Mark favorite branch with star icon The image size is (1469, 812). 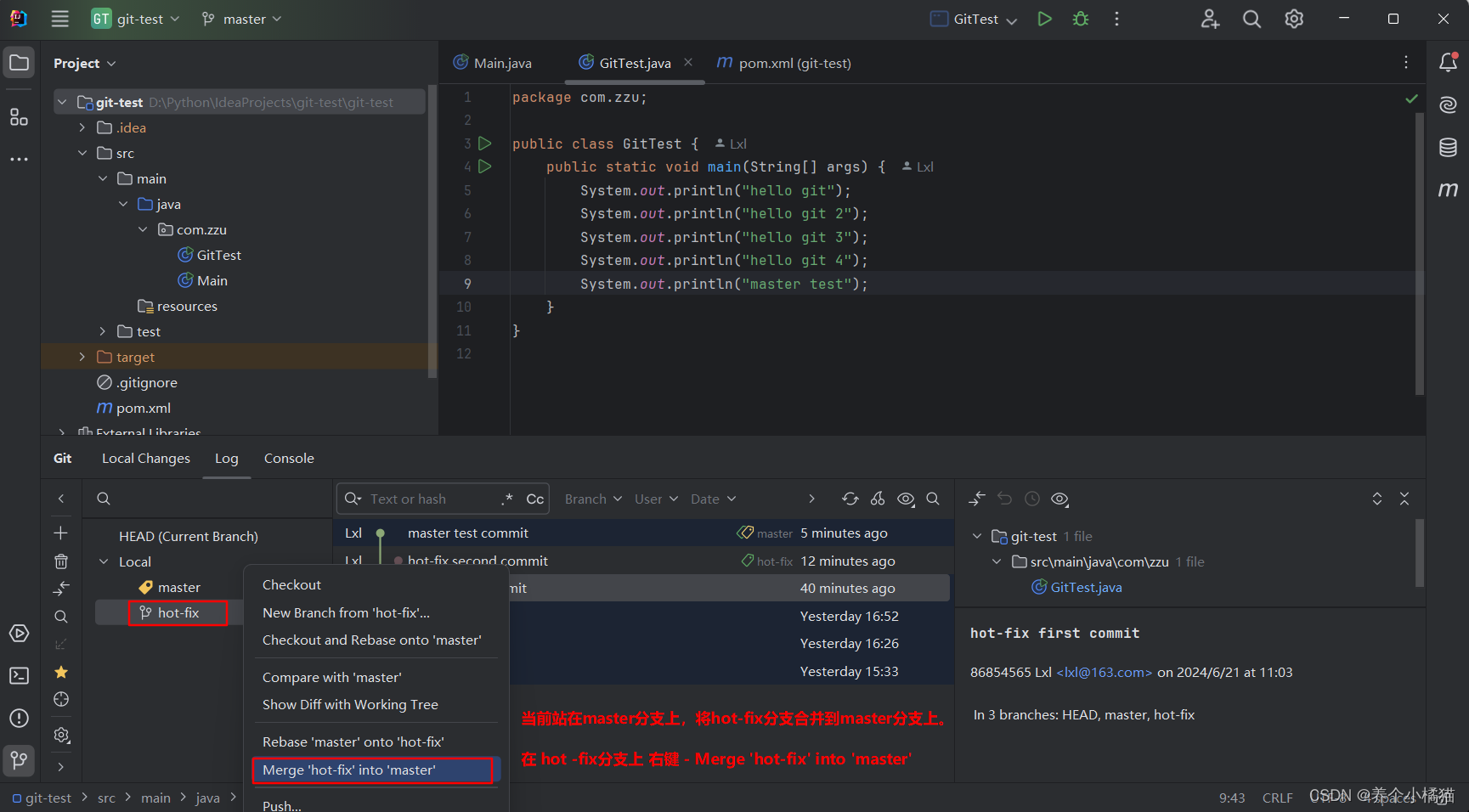[61, 672]
